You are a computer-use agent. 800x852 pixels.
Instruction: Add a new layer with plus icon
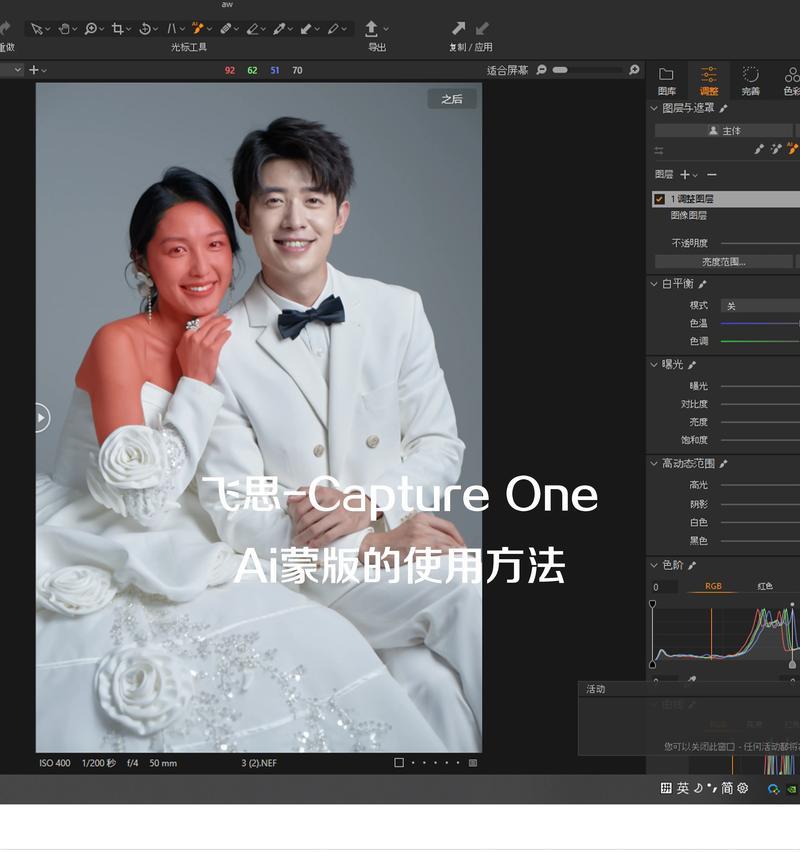coord(685,174)
